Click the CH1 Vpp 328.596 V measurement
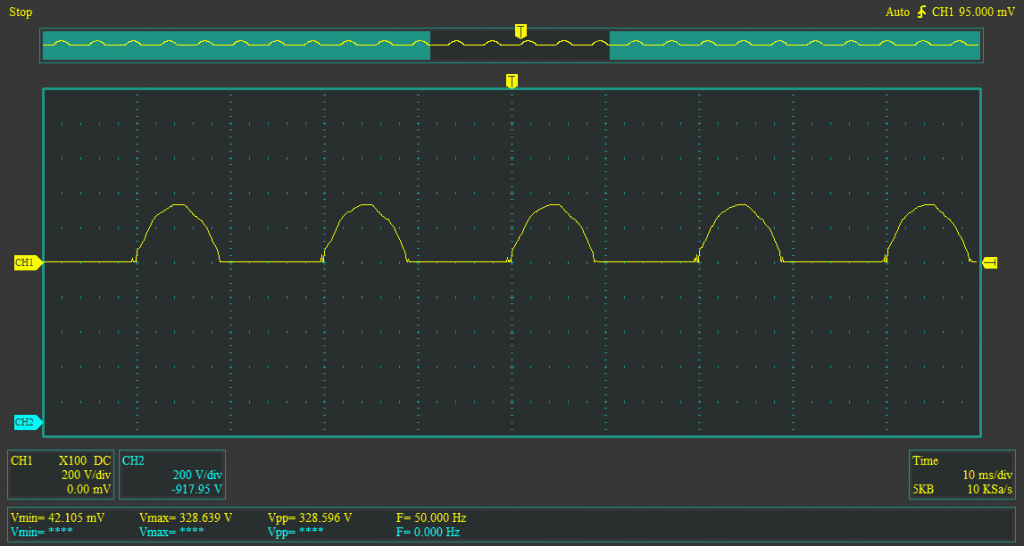 (x=310, y=518)
